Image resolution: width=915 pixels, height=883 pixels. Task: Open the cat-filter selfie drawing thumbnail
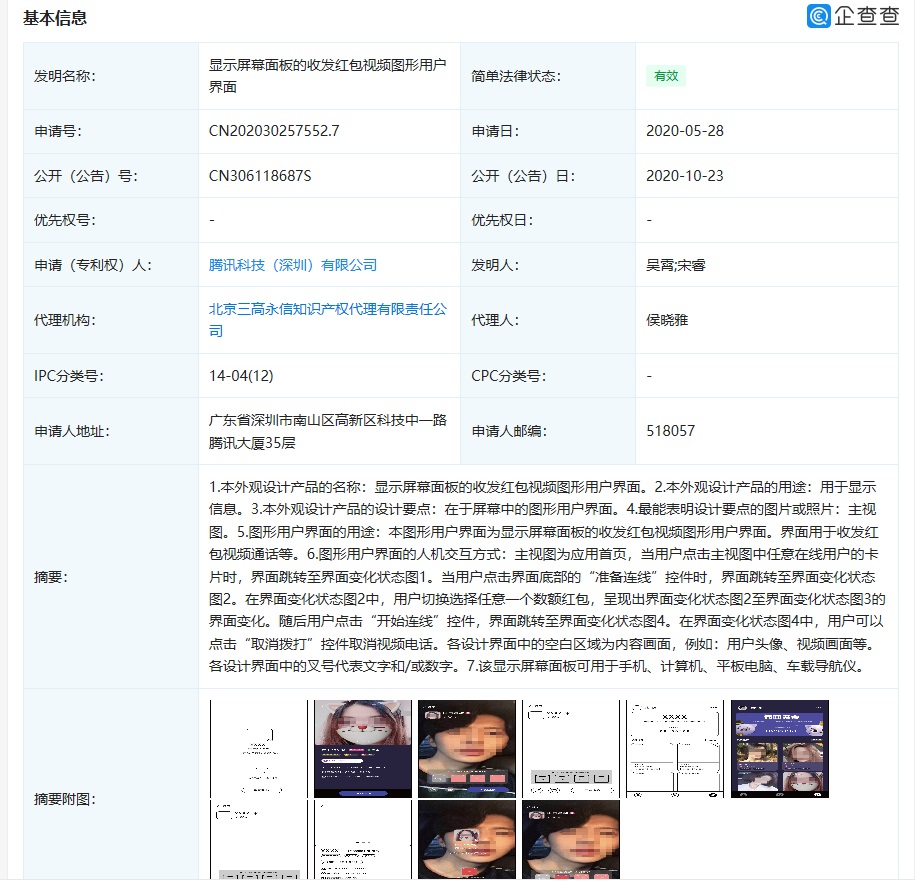[362, 747]
